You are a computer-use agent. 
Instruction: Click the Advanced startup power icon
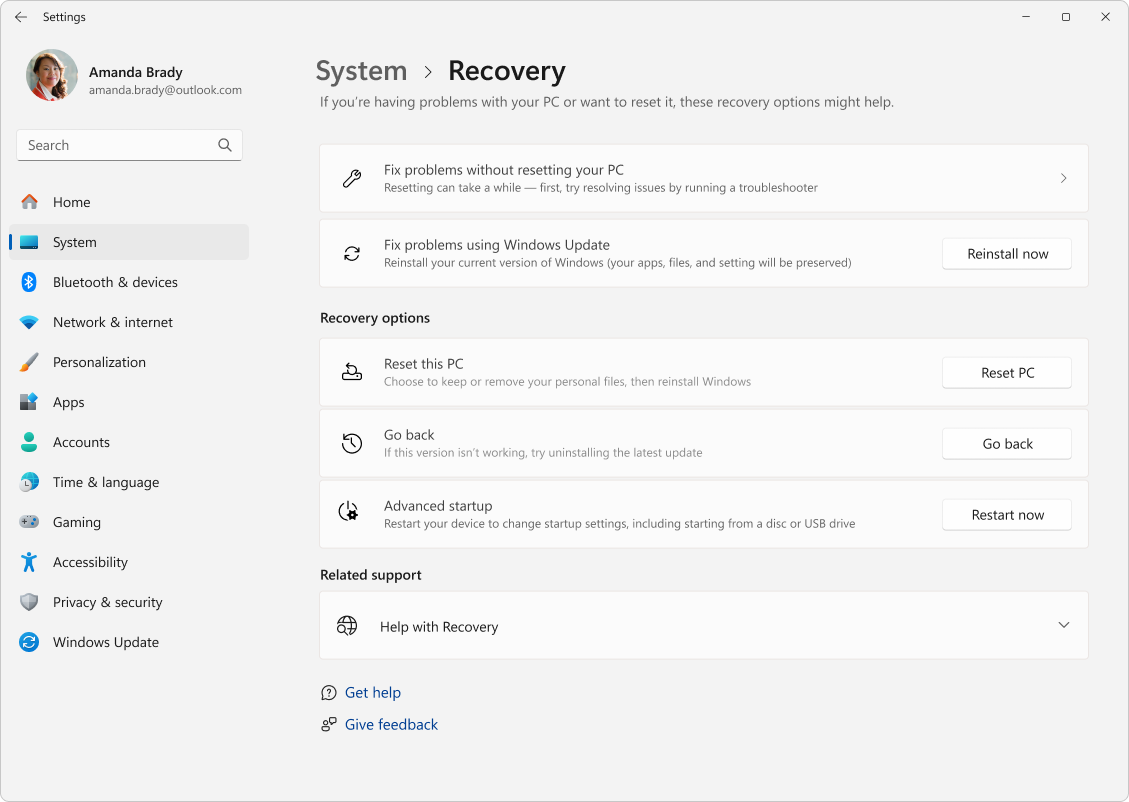point(351,514)
